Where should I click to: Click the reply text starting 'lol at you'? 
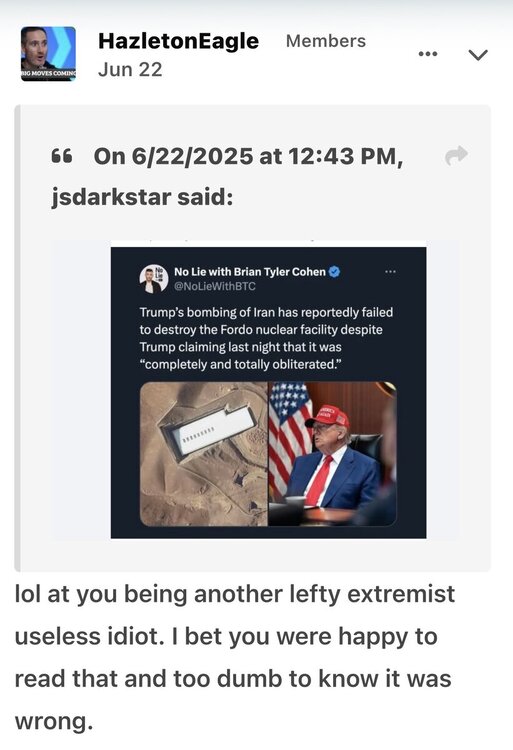tap(235, 657)
